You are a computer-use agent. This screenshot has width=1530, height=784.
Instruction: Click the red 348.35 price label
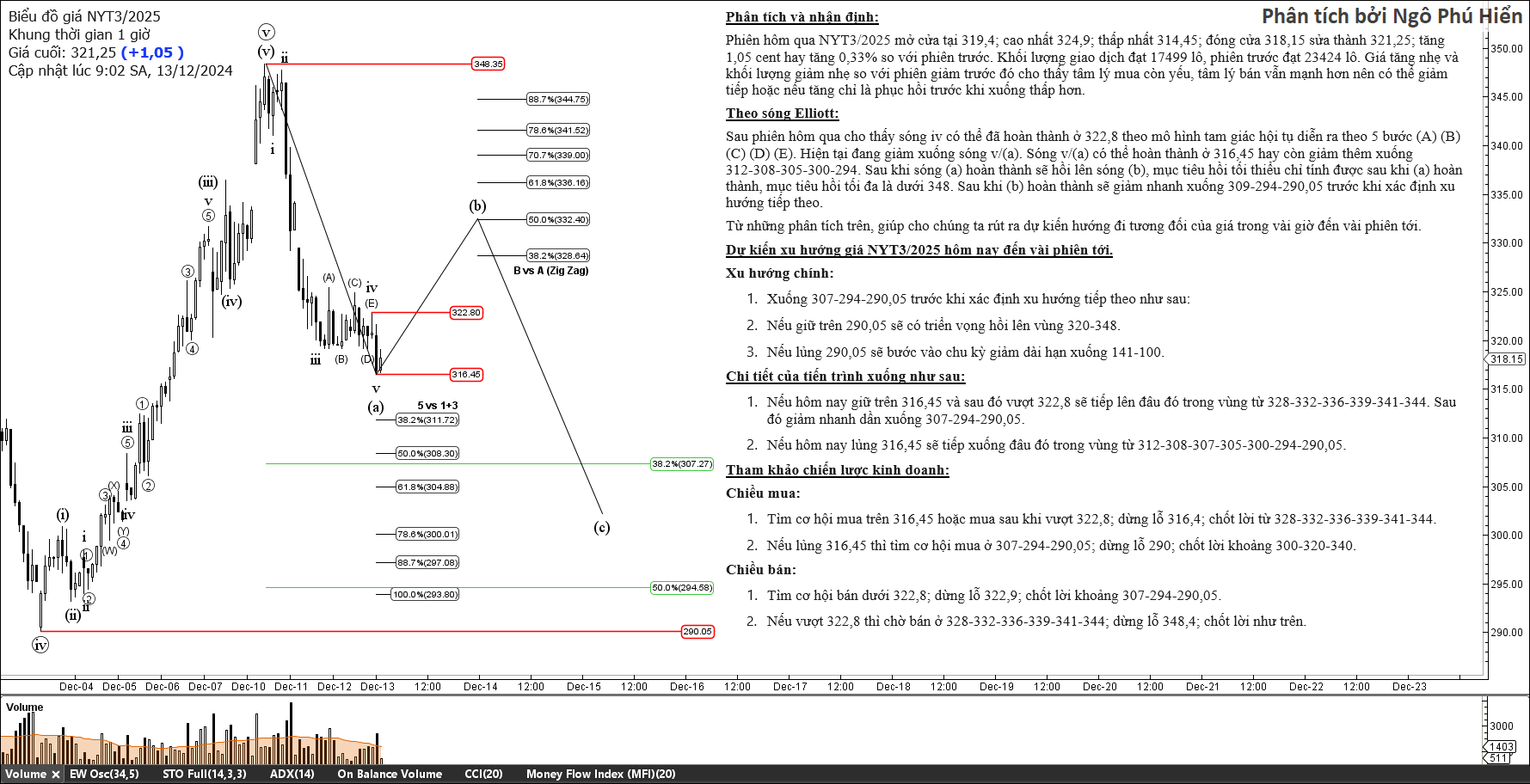[488, 64]
